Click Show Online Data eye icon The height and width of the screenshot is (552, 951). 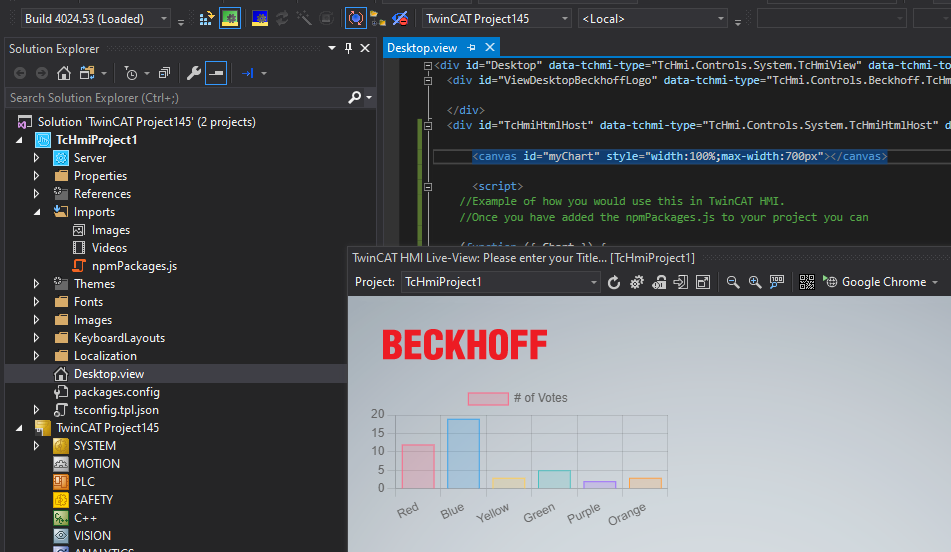pos(400,19)
